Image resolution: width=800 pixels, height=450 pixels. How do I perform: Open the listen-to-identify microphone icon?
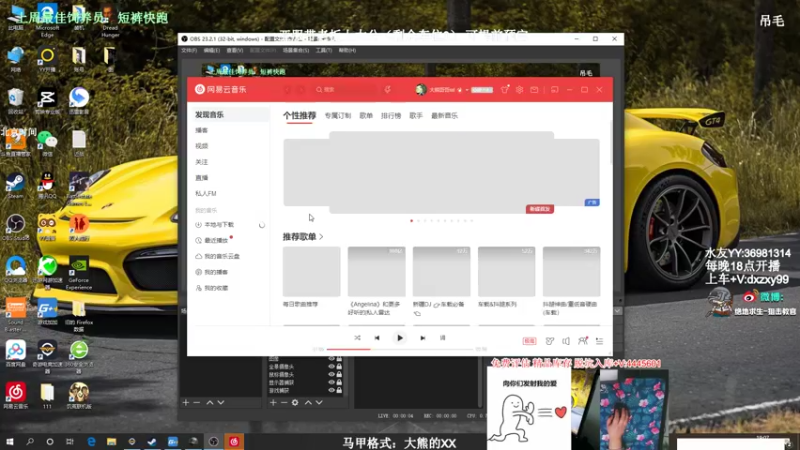tap(388, 90)
